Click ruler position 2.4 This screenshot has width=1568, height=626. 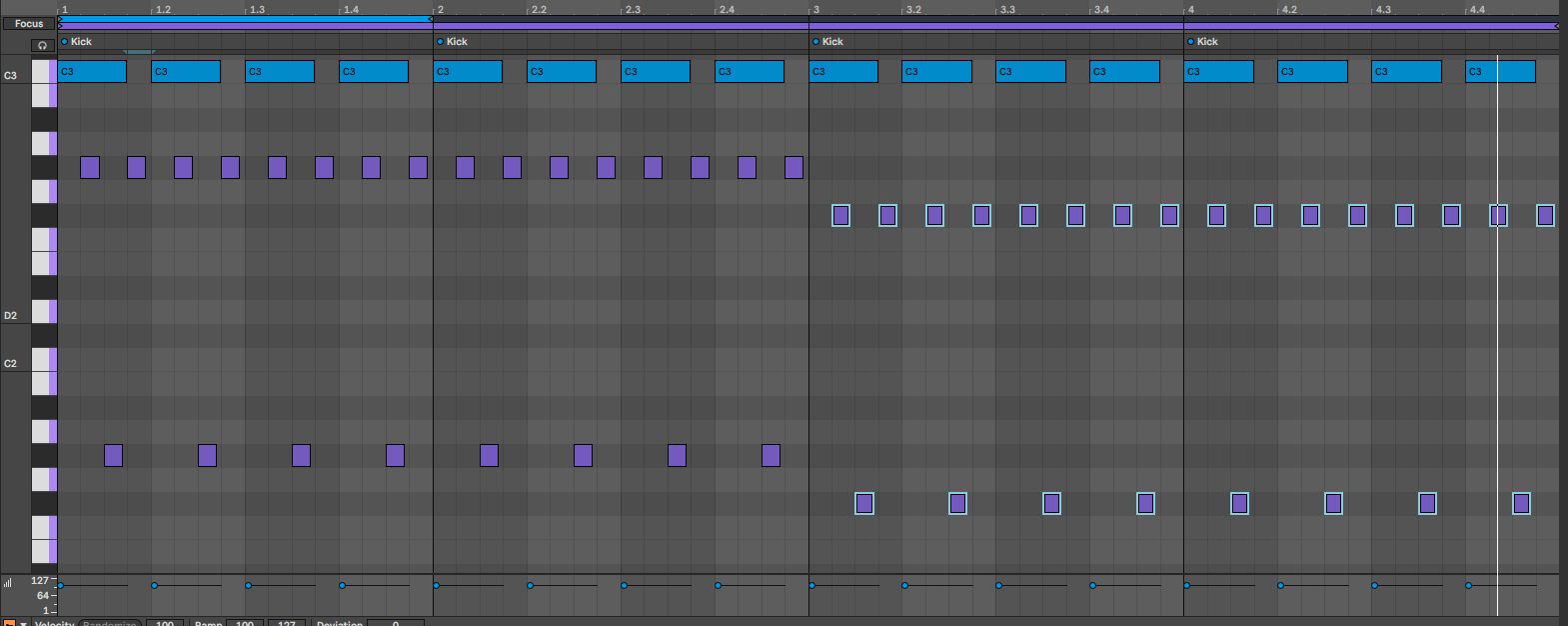coord(727,9)
